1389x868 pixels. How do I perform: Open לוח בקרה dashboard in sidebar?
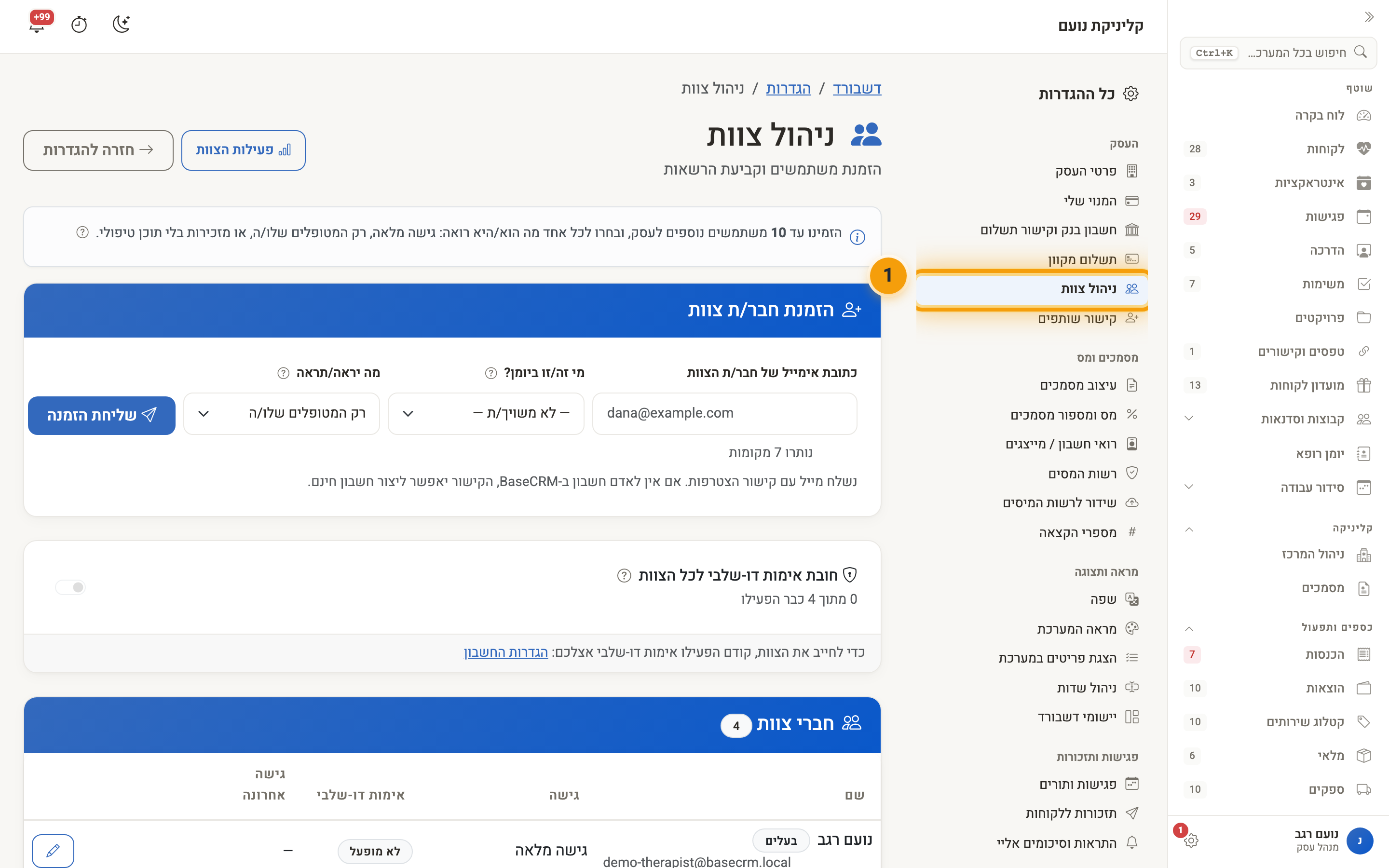tap(1278, 115)
